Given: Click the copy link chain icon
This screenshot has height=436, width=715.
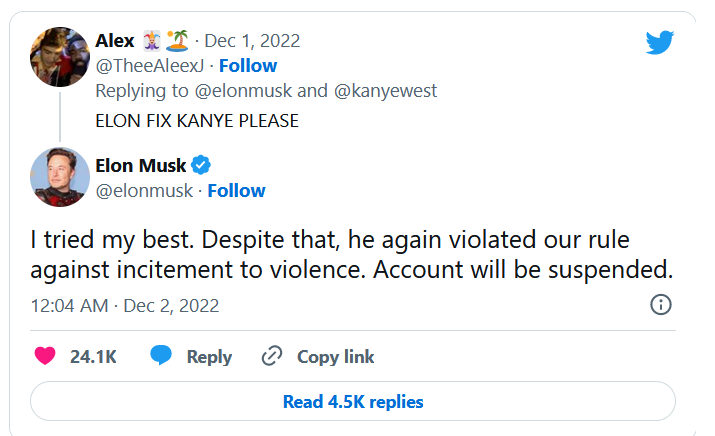Looking at the screenshot, I should click(271, 356).
